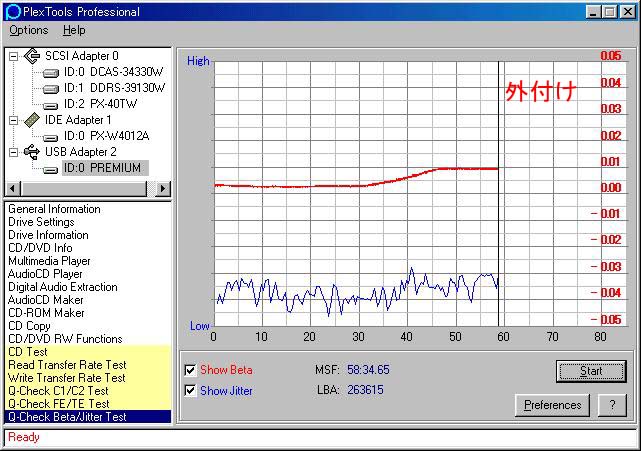Select ID:0 PREMIUM drive

click(x=105, y=168)
